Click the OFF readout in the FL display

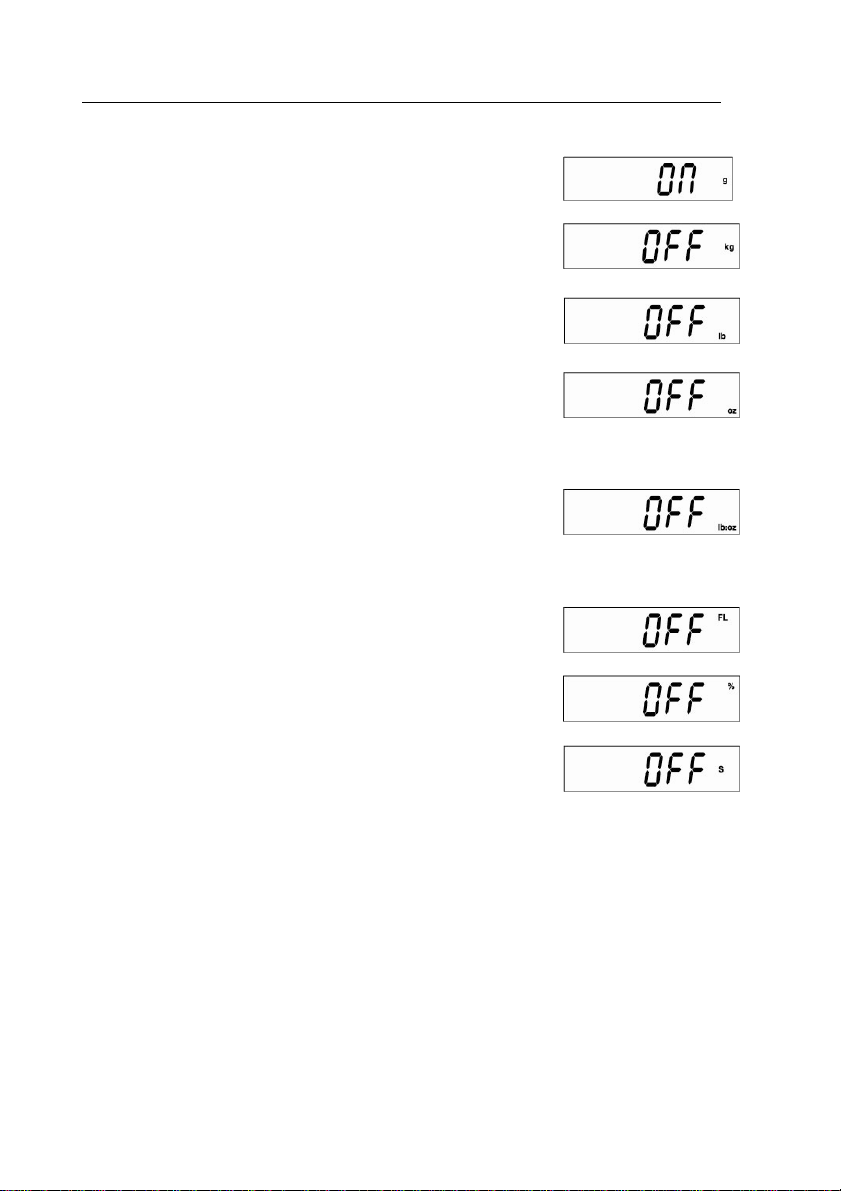(674, 631)
